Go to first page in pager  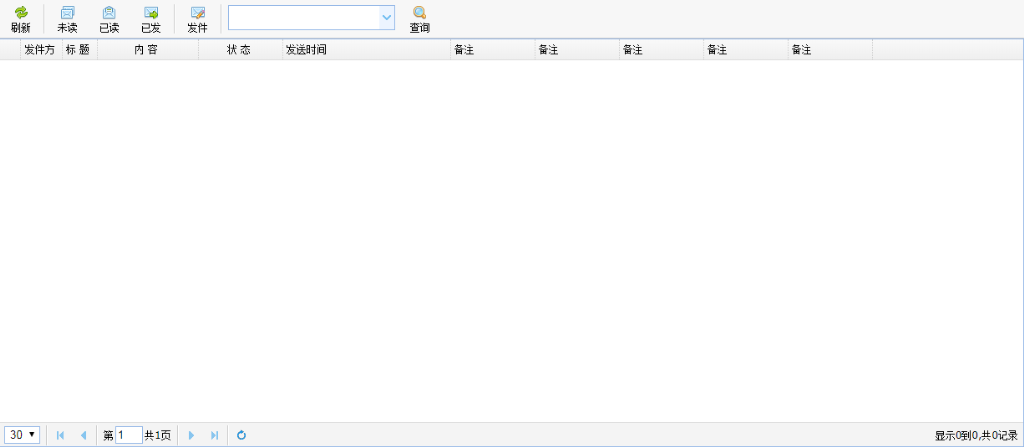[x=61, y=435]
